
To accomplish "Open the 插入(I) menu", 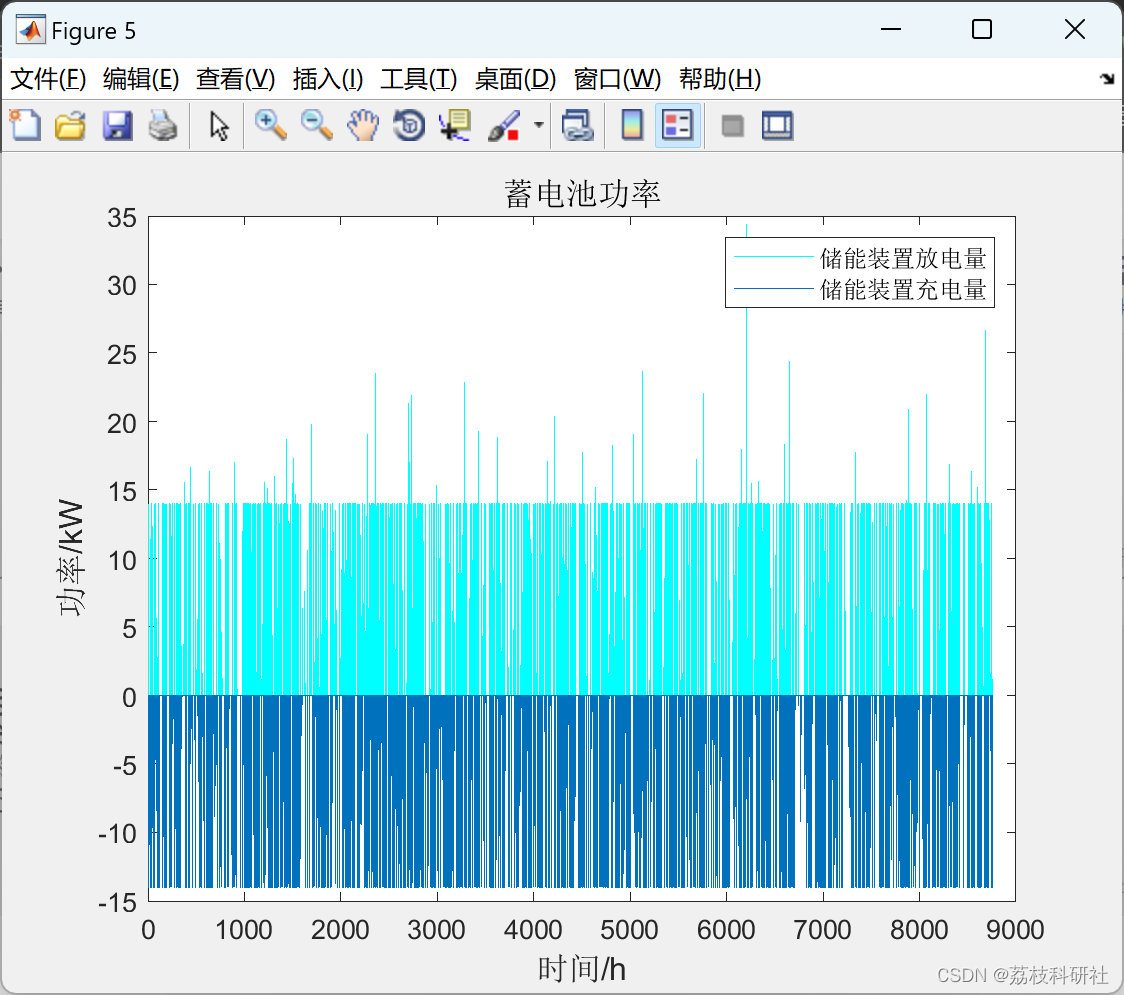I will pyautogui.click(x=328, y=79).
